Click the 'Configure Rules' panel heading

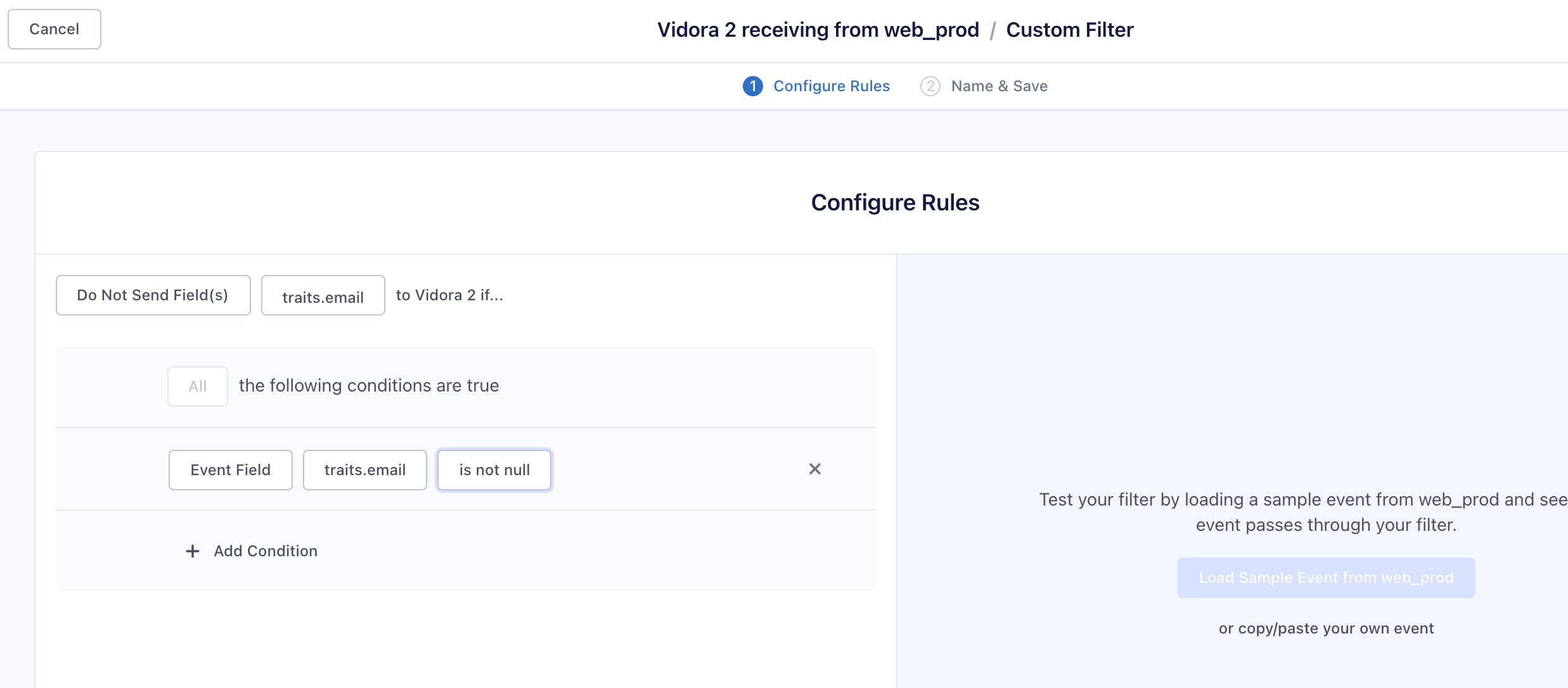click(895, 203)
